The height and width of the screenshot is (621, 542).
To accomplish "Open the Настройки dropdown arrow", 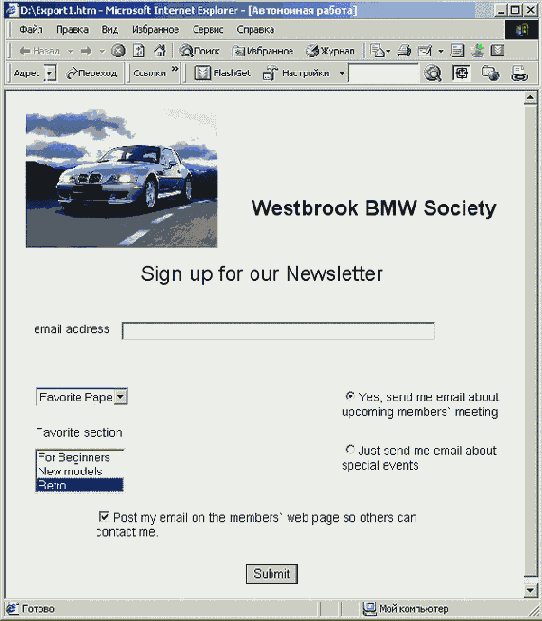I will pos(342,74).
